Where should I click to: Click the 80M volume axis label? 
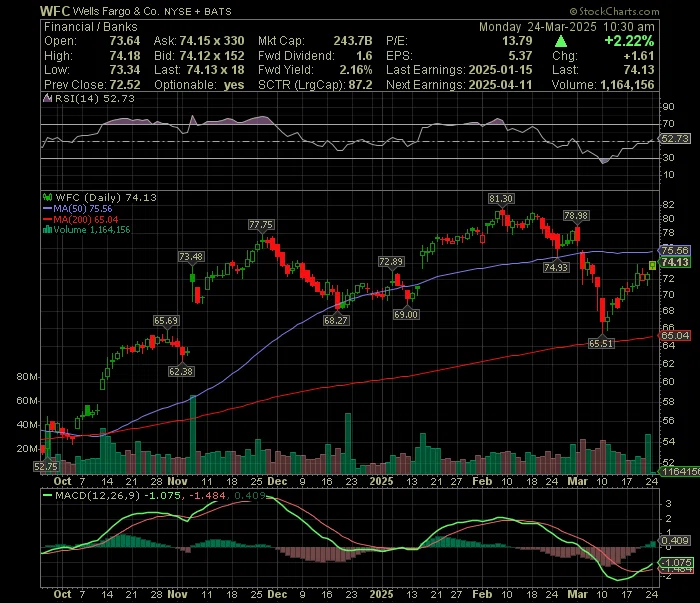coord(27,377)
